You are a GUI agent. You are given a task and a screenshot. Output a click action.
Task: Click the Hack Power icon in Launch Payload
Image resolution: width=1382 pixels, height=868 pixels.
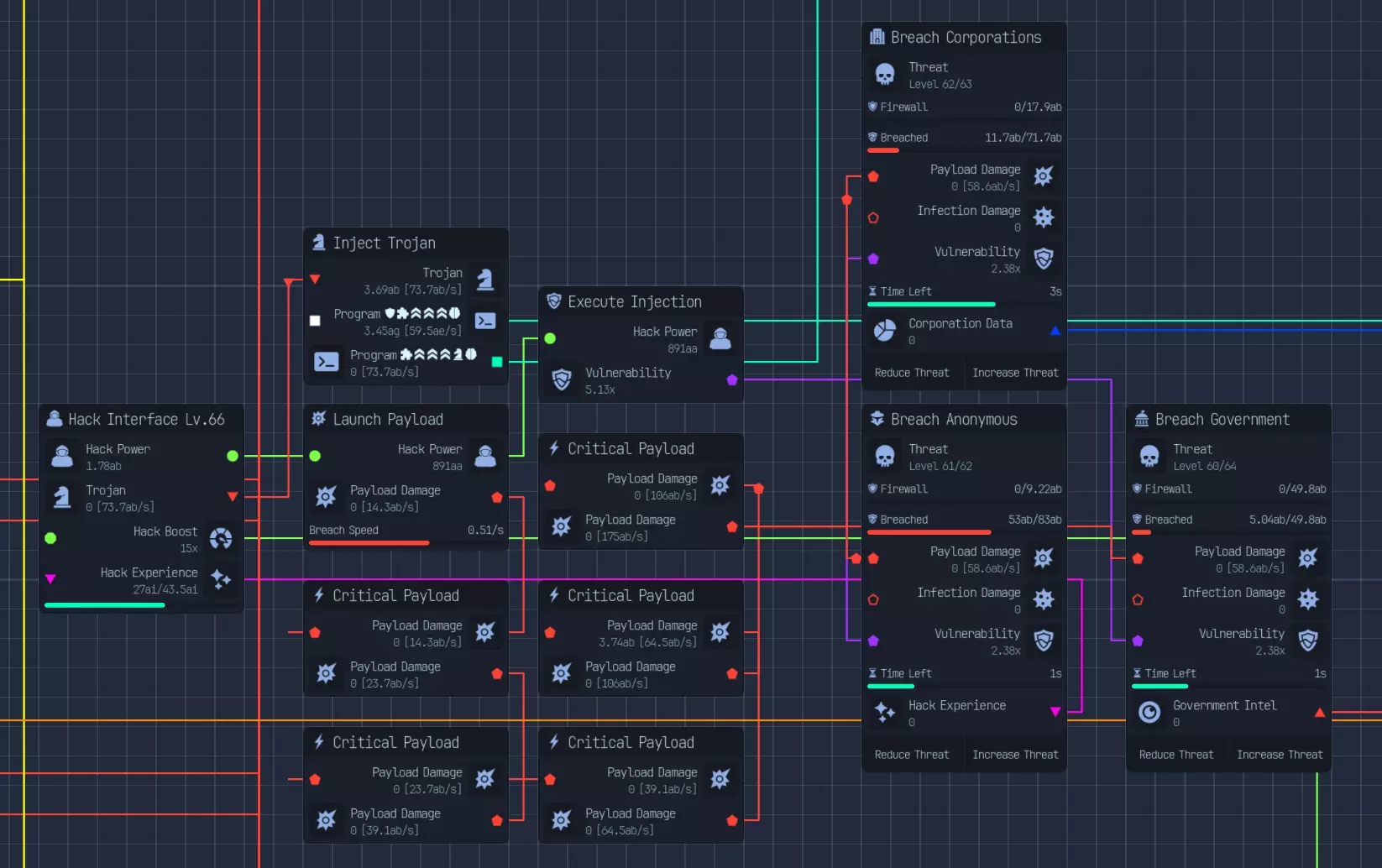click(x=485, y=457)
